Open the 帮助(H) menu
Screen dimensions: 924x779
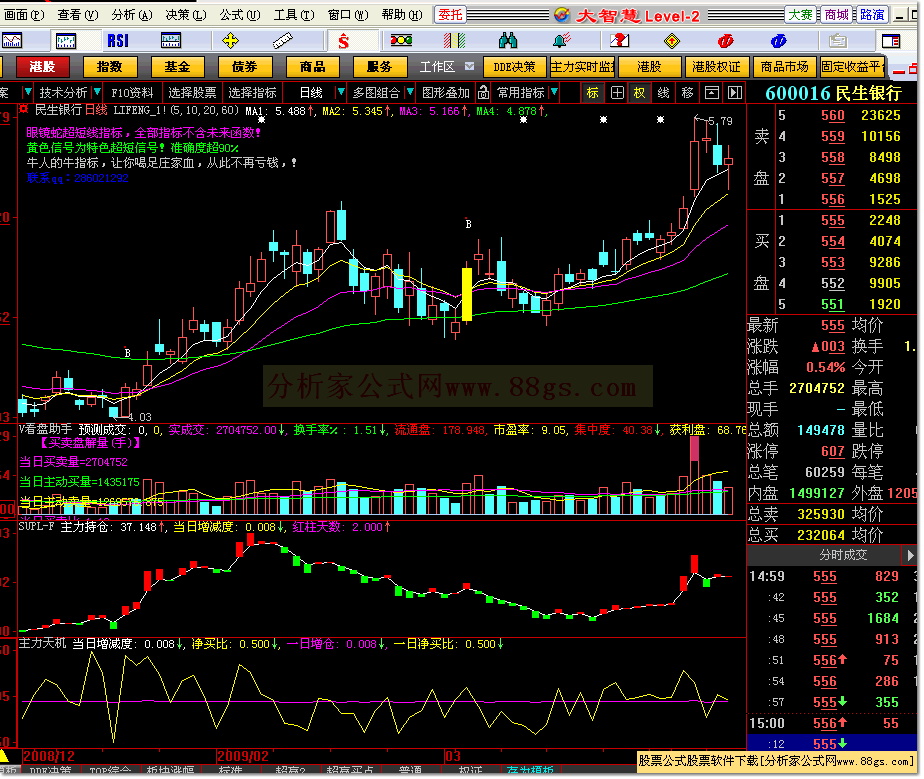[402, 15]
